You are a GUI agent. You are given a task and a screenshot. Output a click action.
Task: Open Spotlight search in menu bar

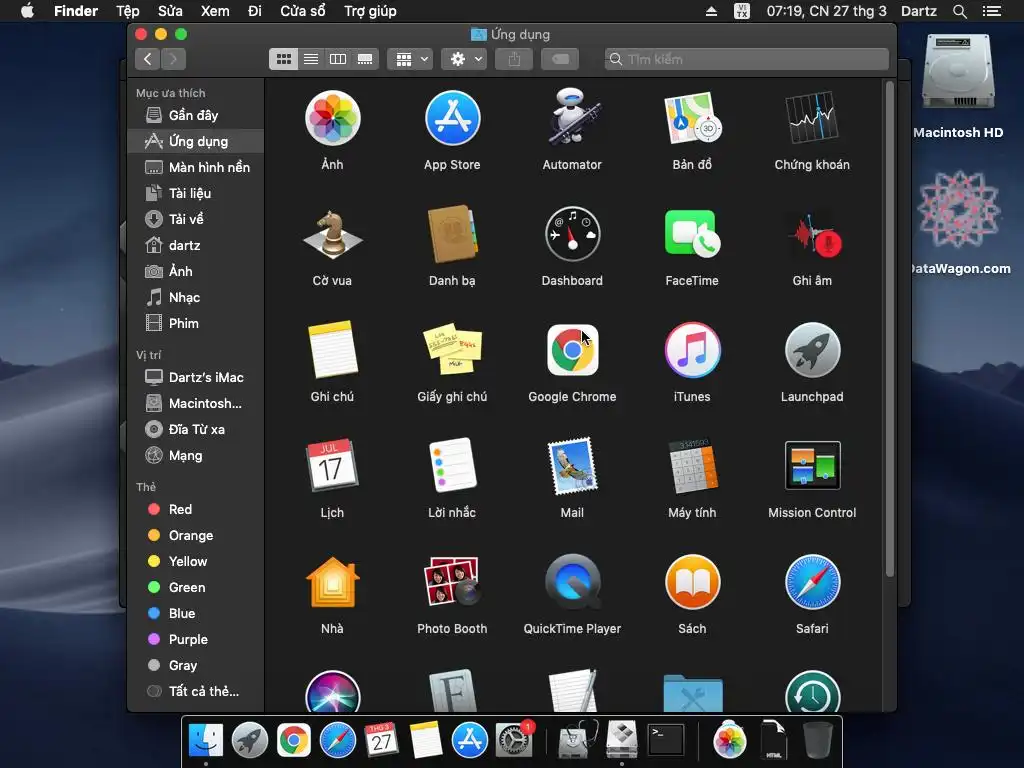959,11
